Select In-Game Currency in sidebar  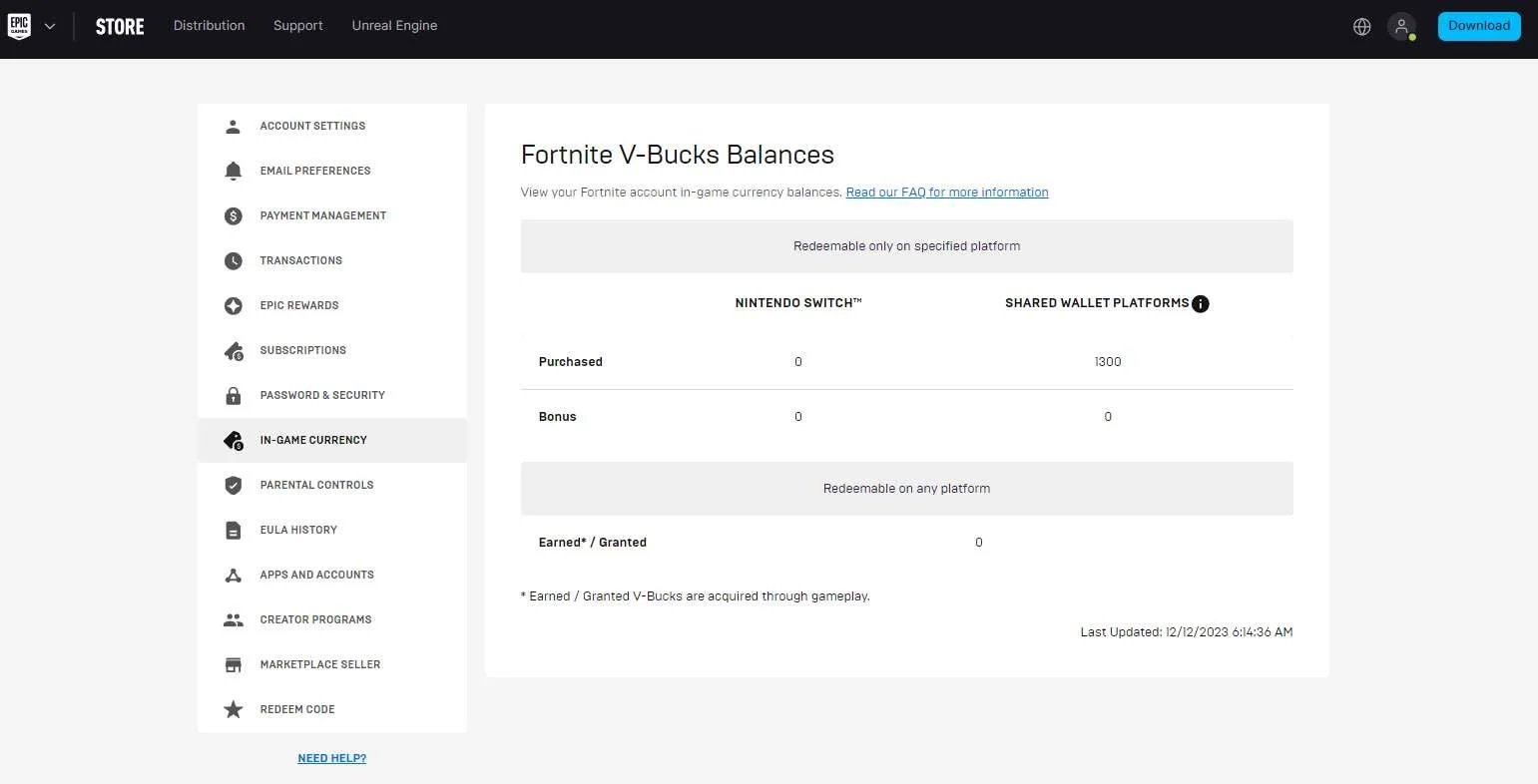[x=332, y=440]
